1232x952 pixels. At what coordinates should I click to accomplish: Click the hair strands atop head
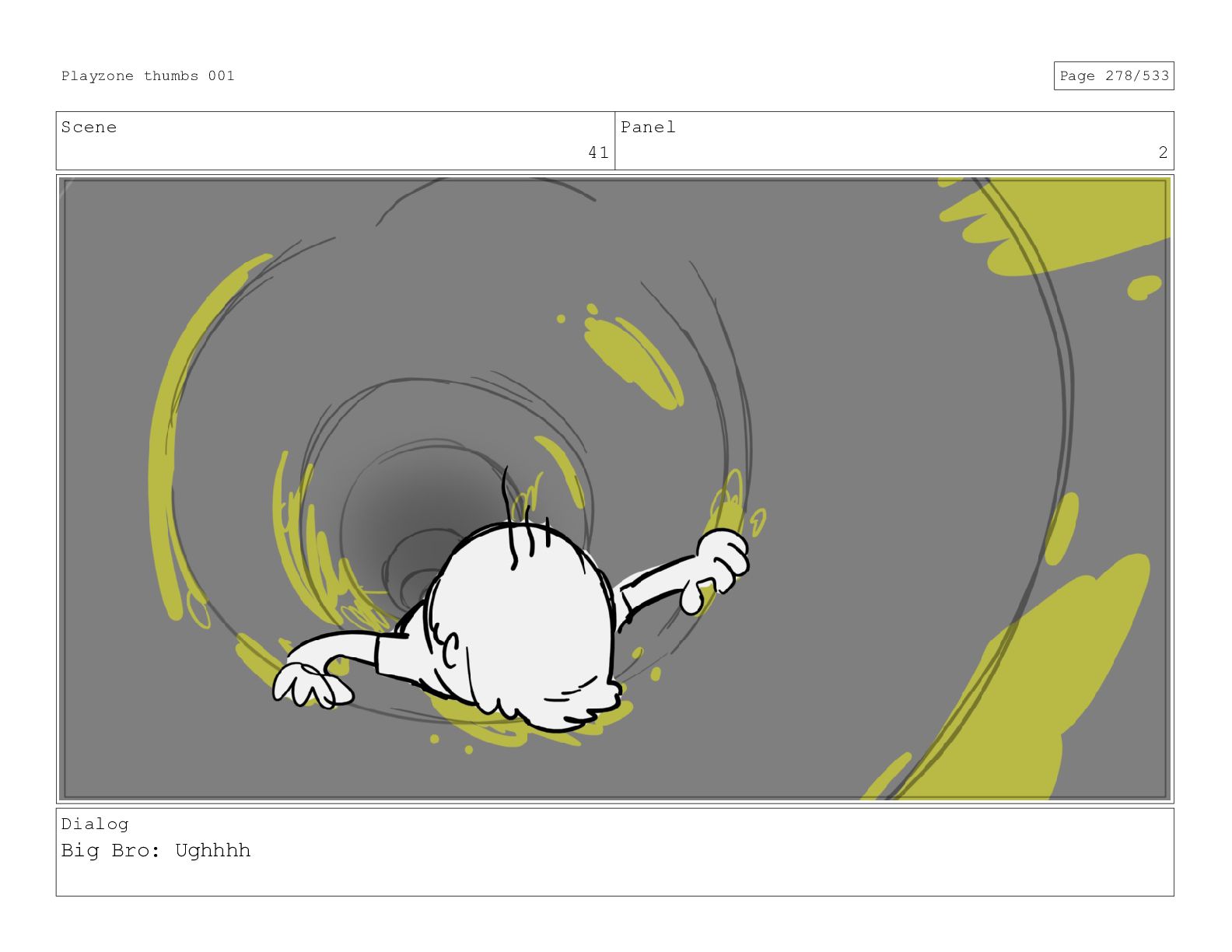pyautogui.click(x=523, y=517)
